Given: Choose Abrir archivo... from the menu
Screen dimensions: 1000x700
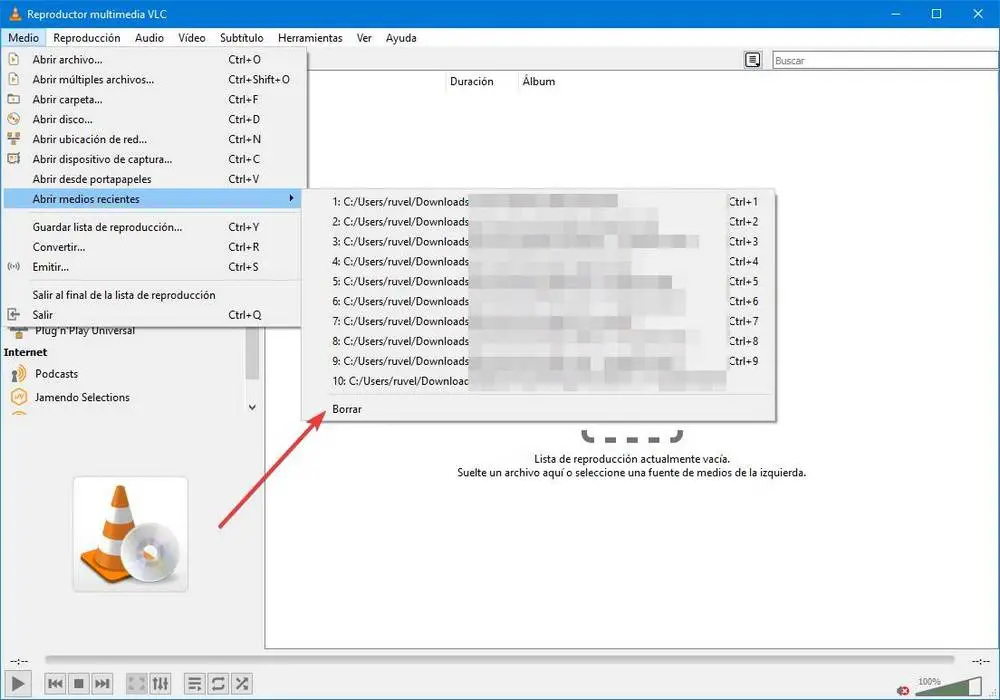Looking at the screenshot, I should coord(153,59).
